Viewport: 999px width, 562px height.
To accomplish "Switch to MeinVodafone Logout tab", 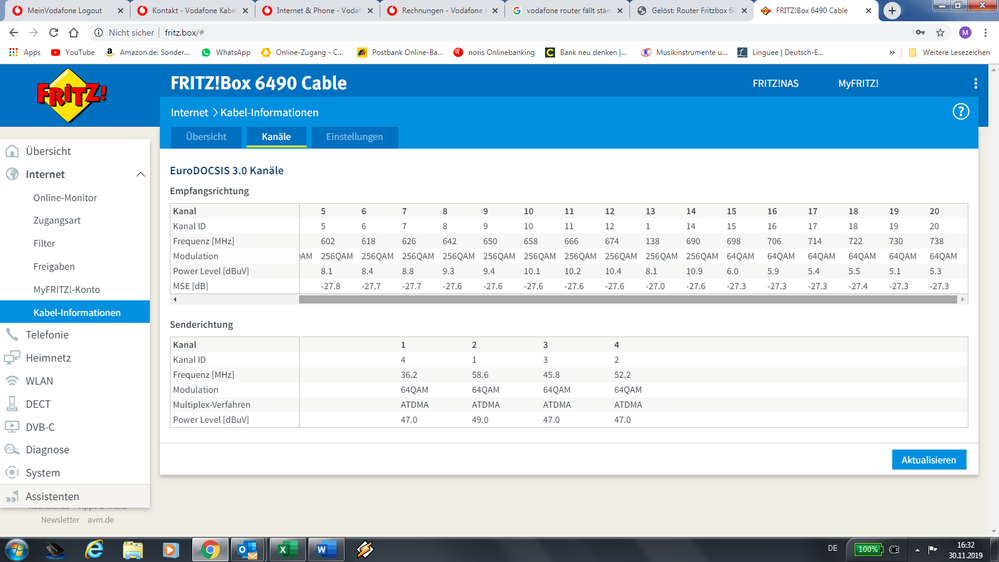I will (64, 11).
